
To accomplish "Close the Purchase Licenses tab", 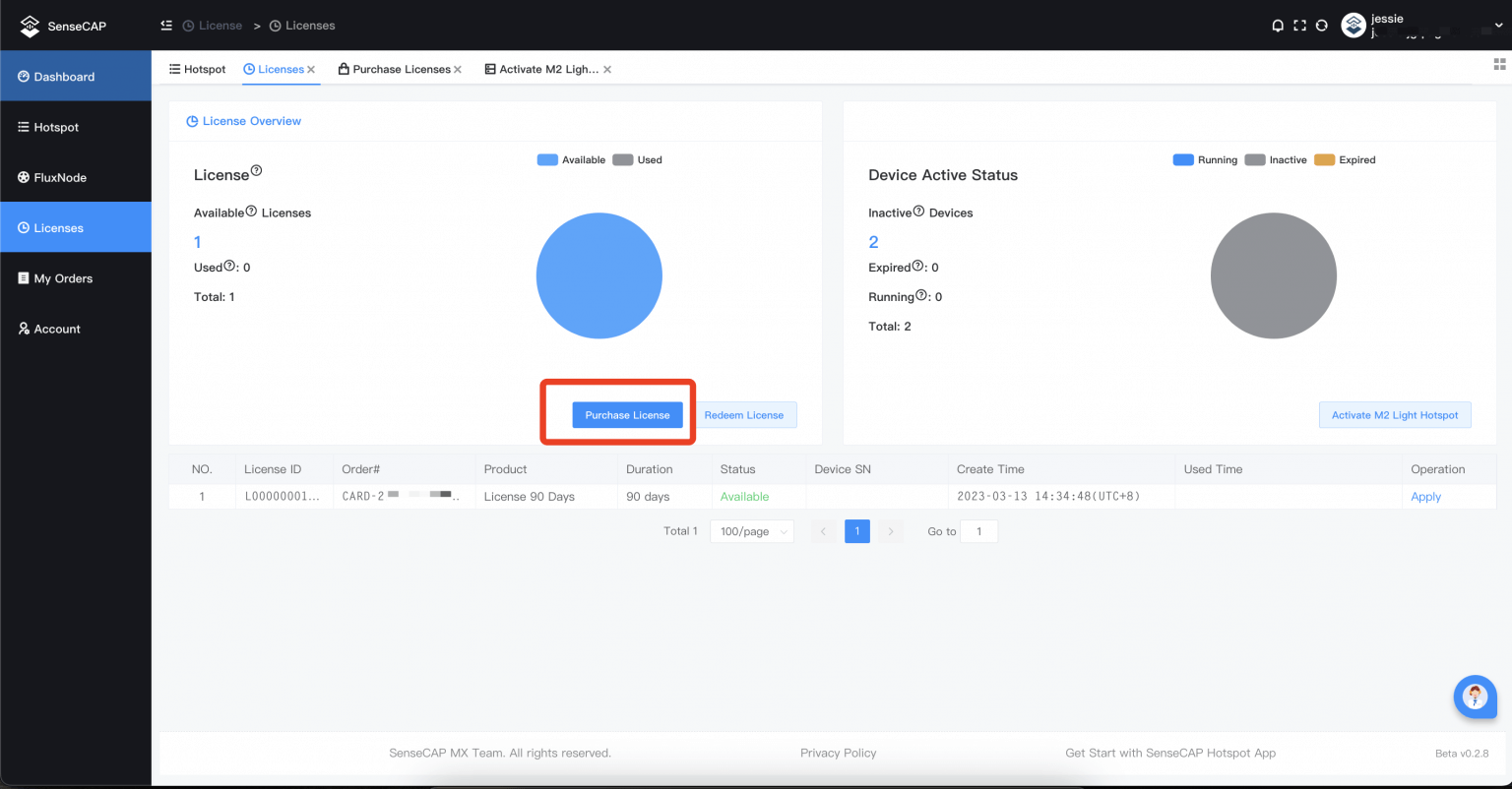I will (458, 70).
